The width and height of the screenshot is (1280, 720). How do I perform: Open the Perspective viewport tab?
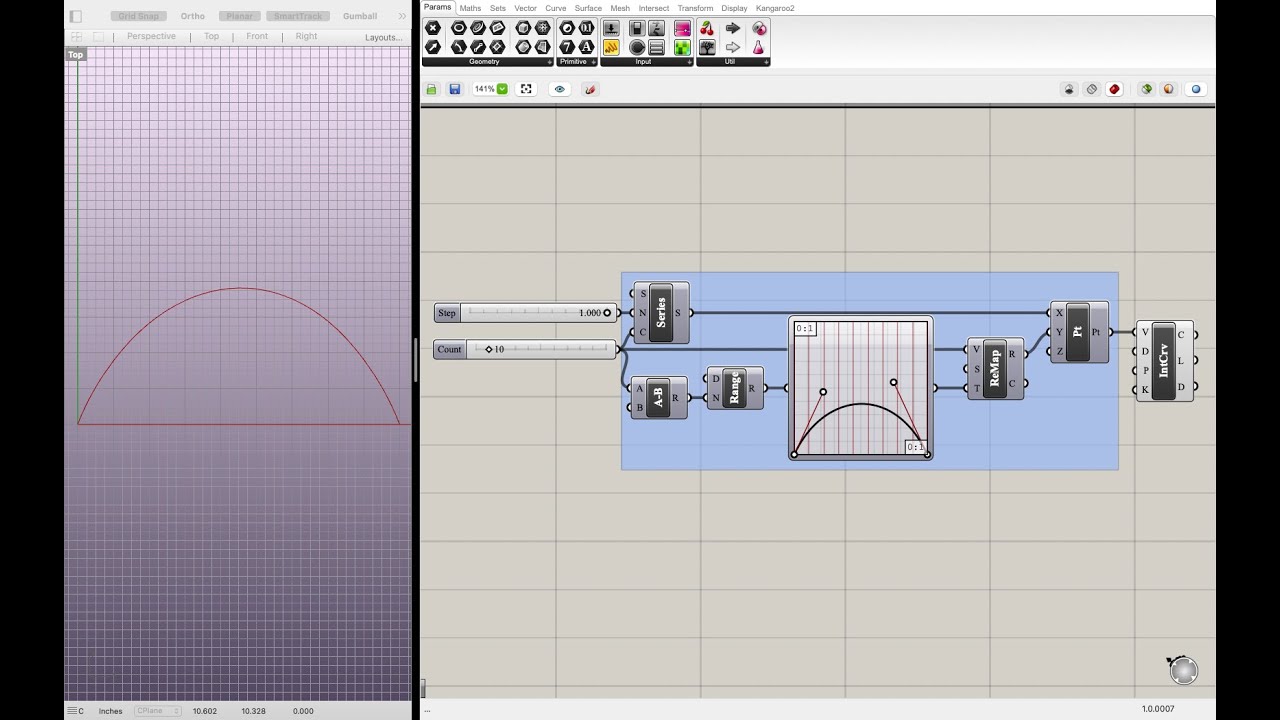coord(151,36)
